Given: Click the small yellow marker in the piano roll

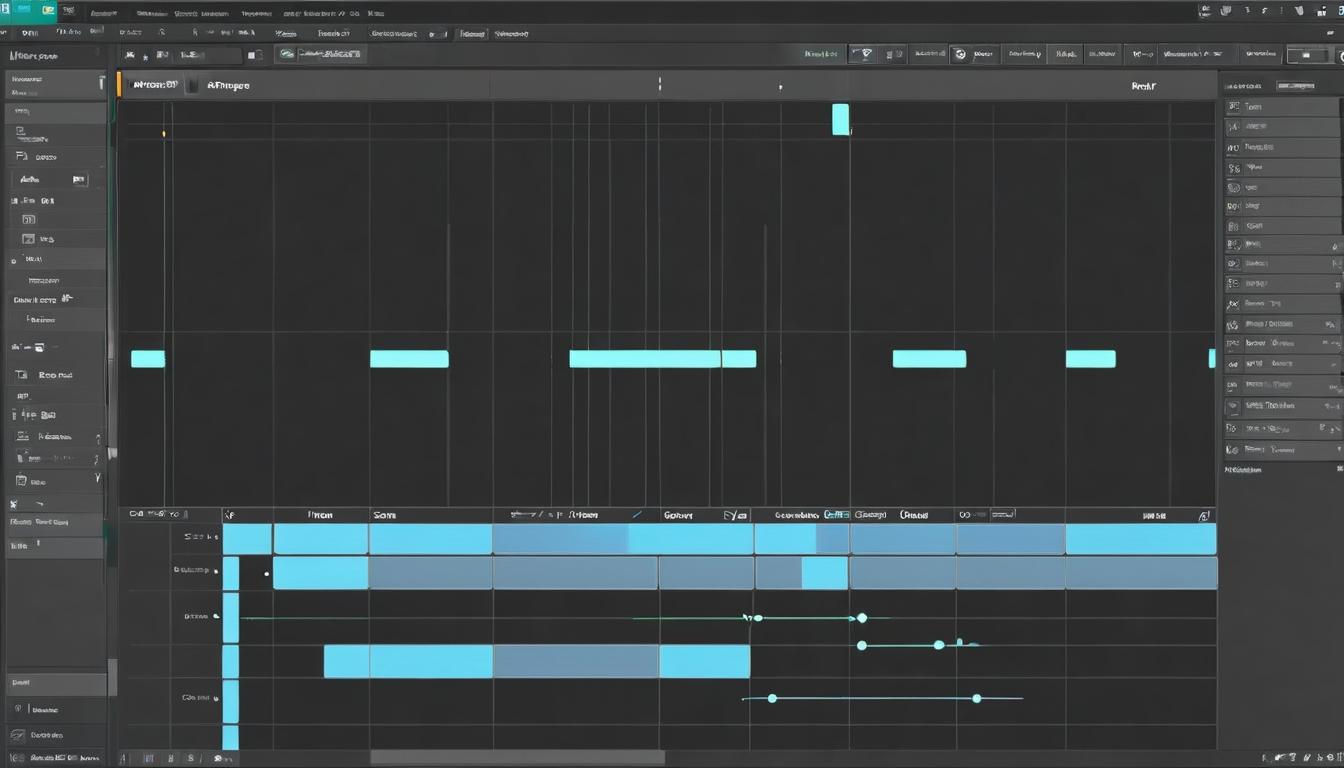Looking at the screenshot, I should point(164,133).
